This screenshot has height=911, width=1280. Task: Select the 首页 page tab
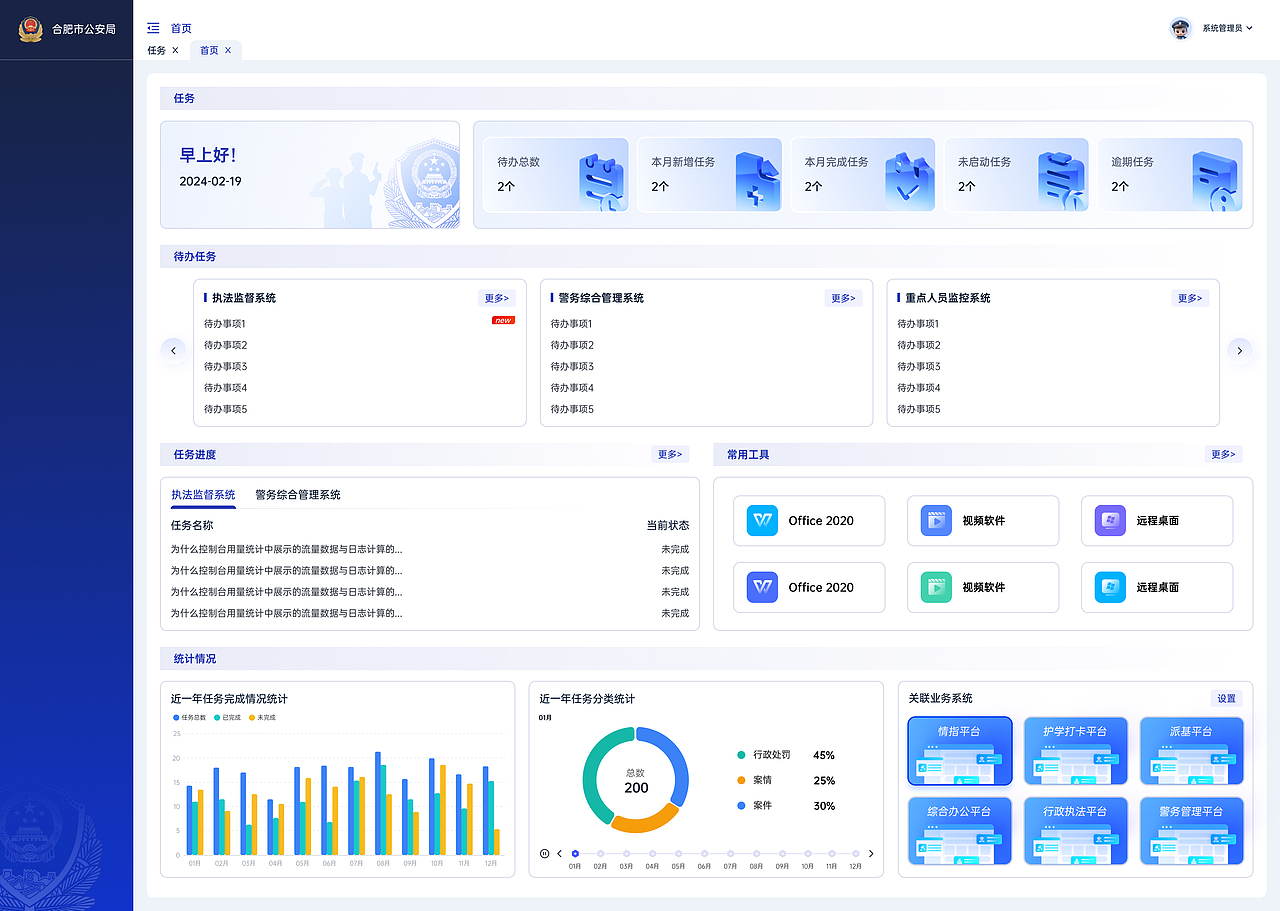tap(209, 50)
